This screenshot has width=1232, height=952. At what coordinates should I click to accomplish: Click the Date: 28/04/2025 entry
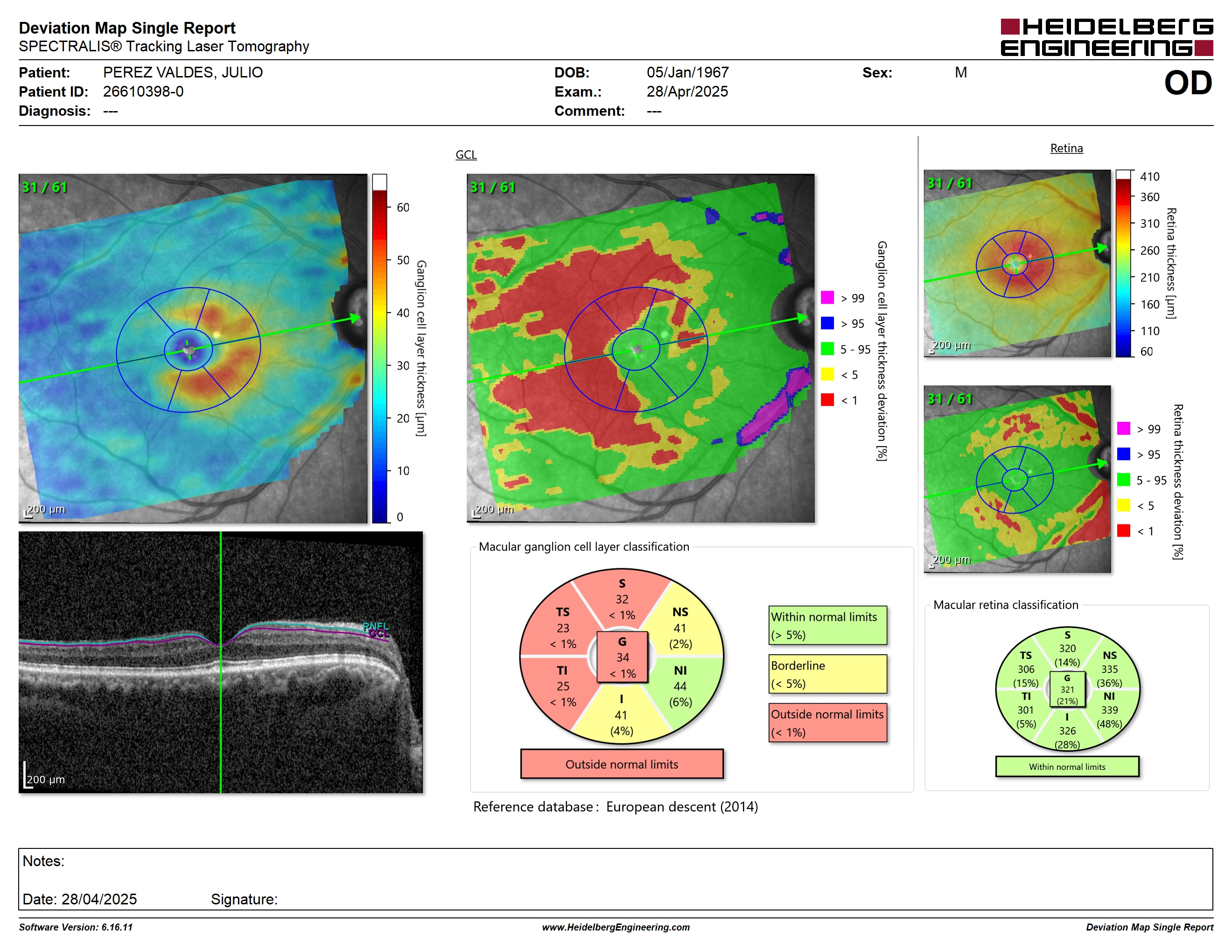79,899
